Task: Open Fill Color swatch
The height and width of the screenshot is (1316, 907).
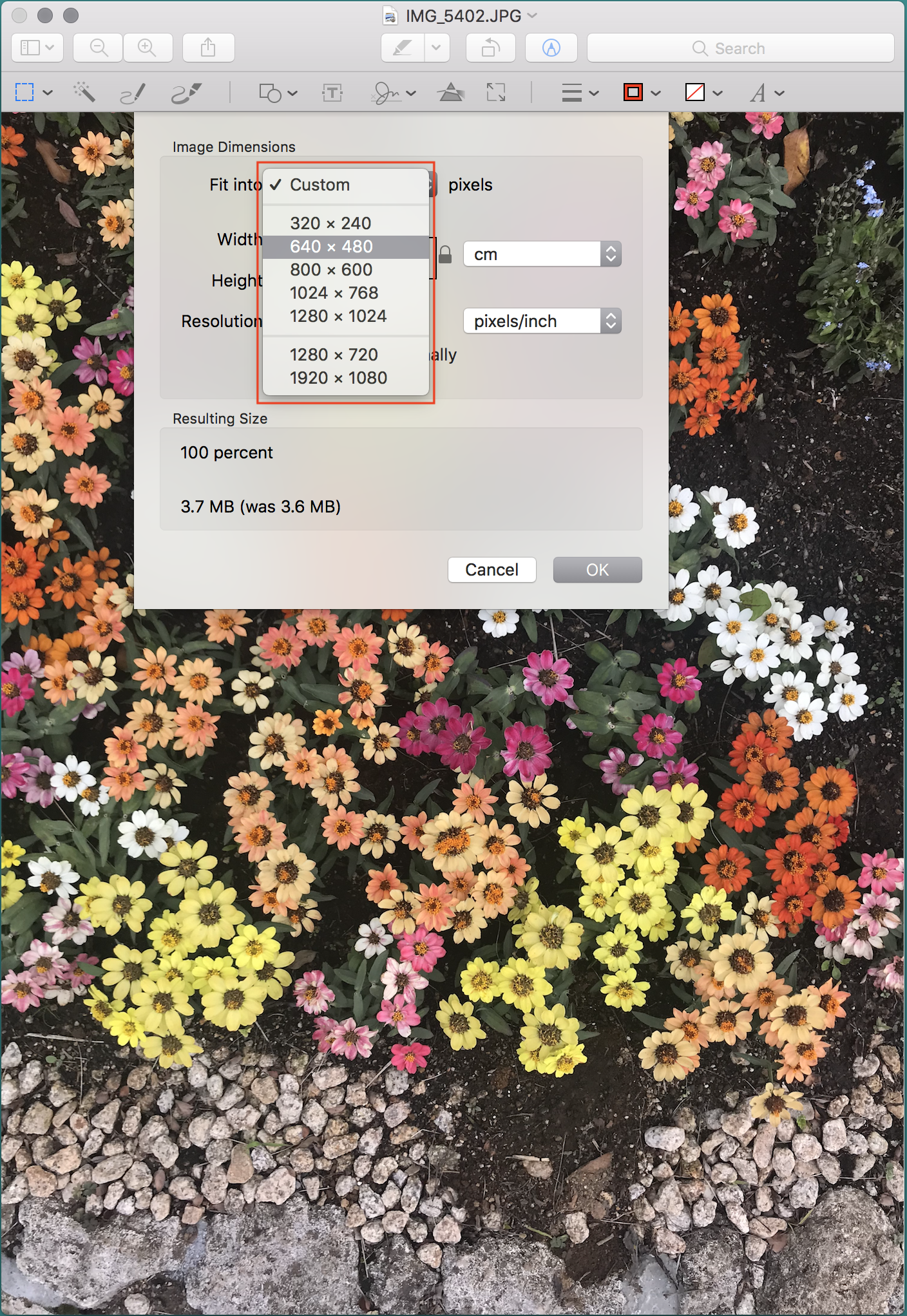Action: pyautogui.click(x=703, y=93)
